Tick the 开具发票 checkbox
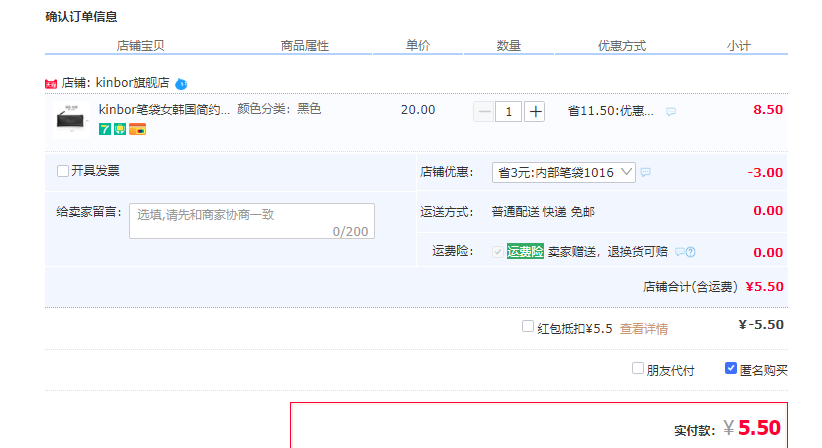 tap(63, 171)
